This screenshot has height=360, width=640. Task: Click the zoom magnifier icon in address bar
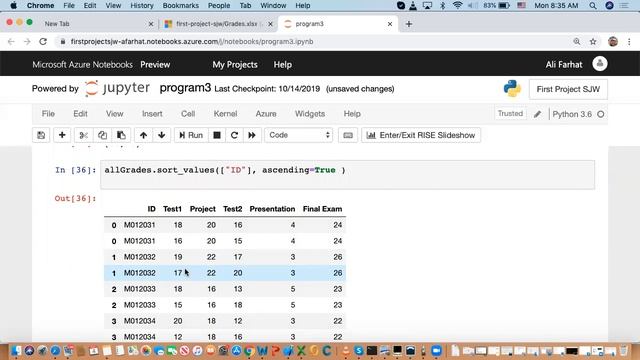pyautogui.click(x=577, y=42)
